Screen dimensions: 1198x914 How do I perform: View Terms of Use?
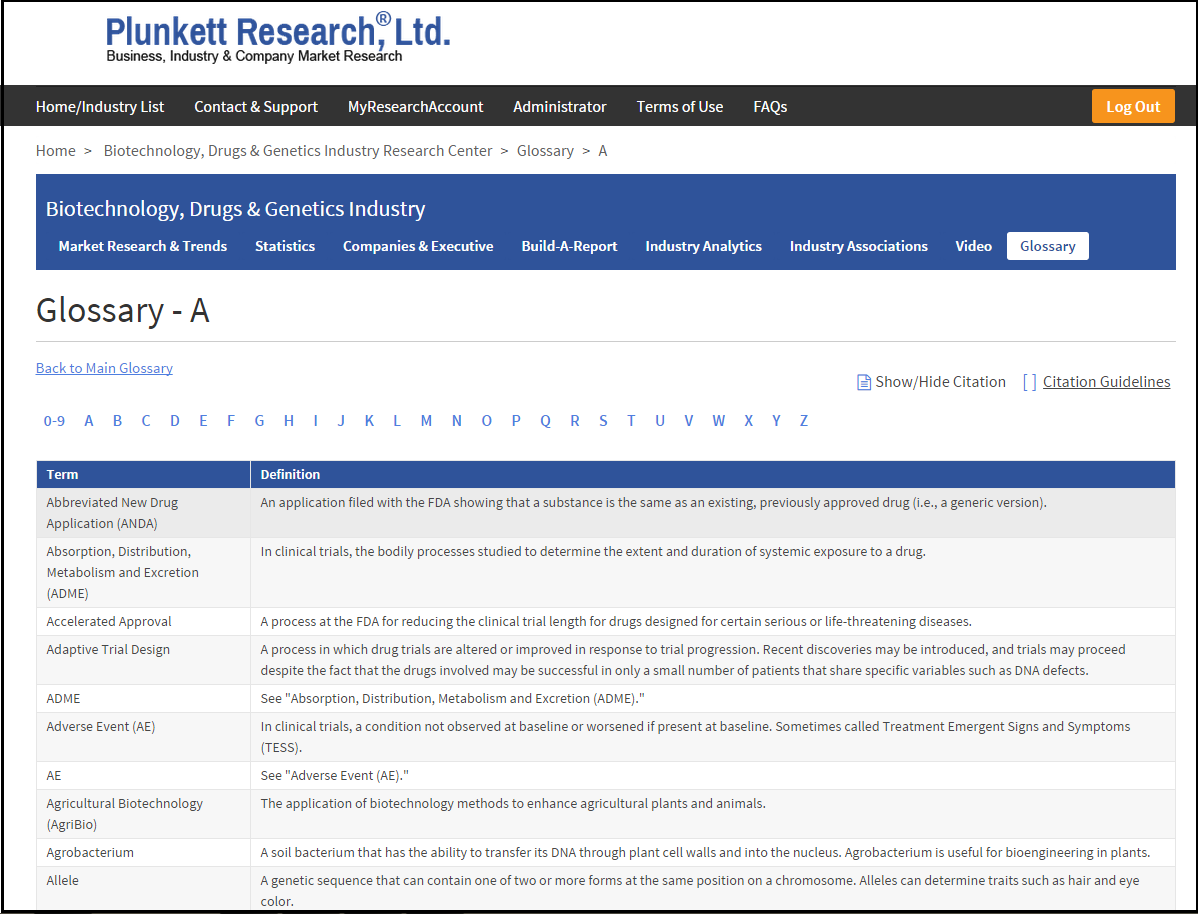point(680,107)
